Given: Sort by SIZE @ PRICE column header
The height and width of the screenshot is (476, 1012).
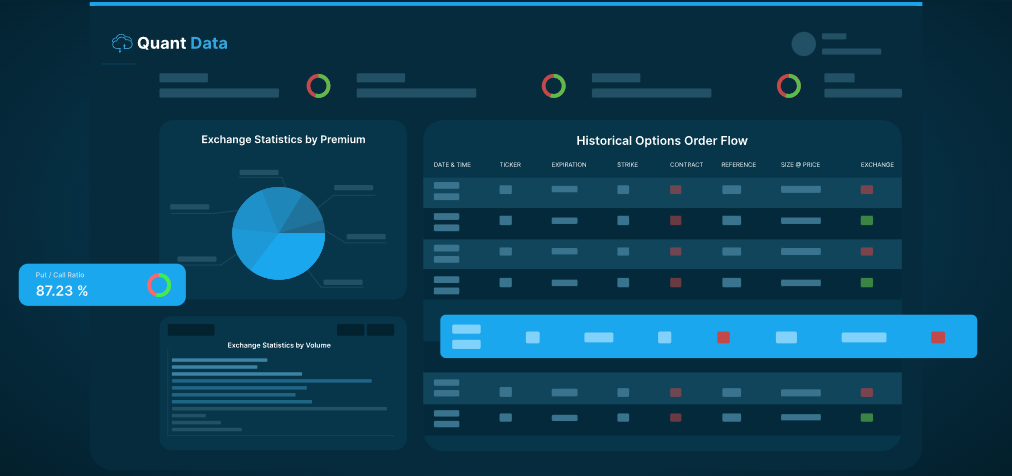Looking at the screenshot, I should click(x=800, y=165).
